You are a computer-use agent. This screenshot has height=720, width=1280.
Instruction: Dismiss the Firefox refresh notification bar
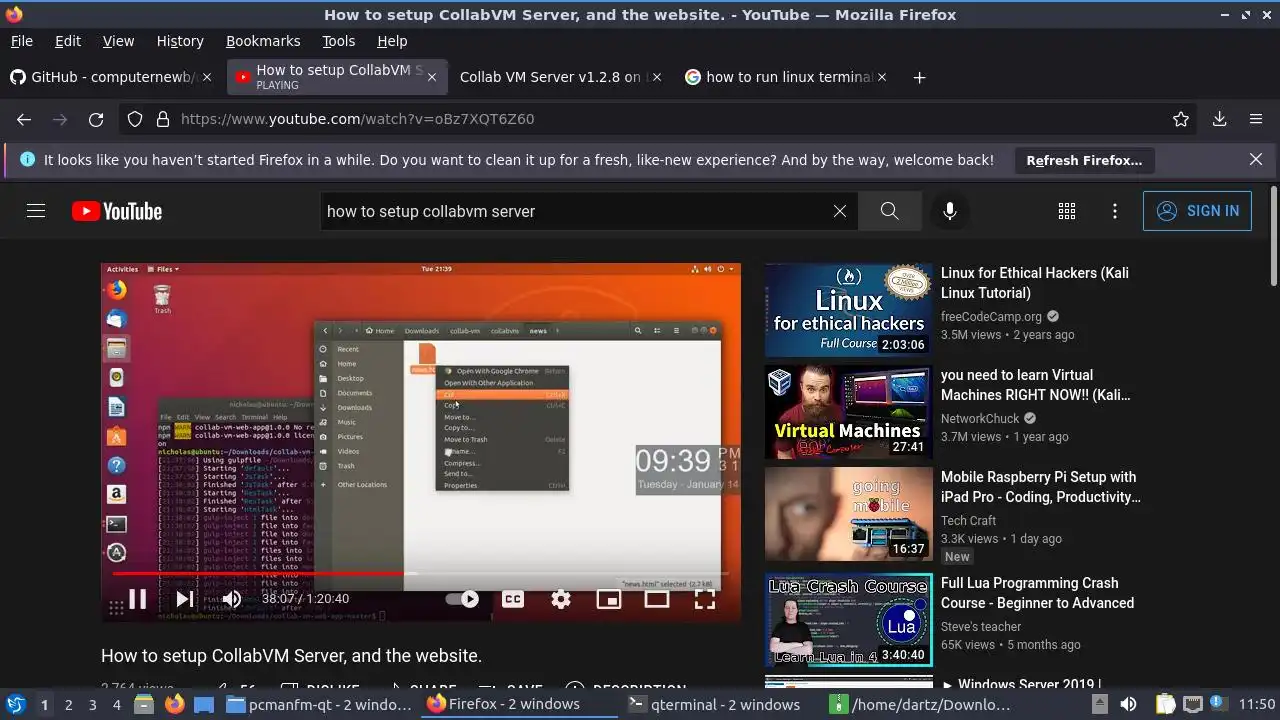[x=1256, y=159]
